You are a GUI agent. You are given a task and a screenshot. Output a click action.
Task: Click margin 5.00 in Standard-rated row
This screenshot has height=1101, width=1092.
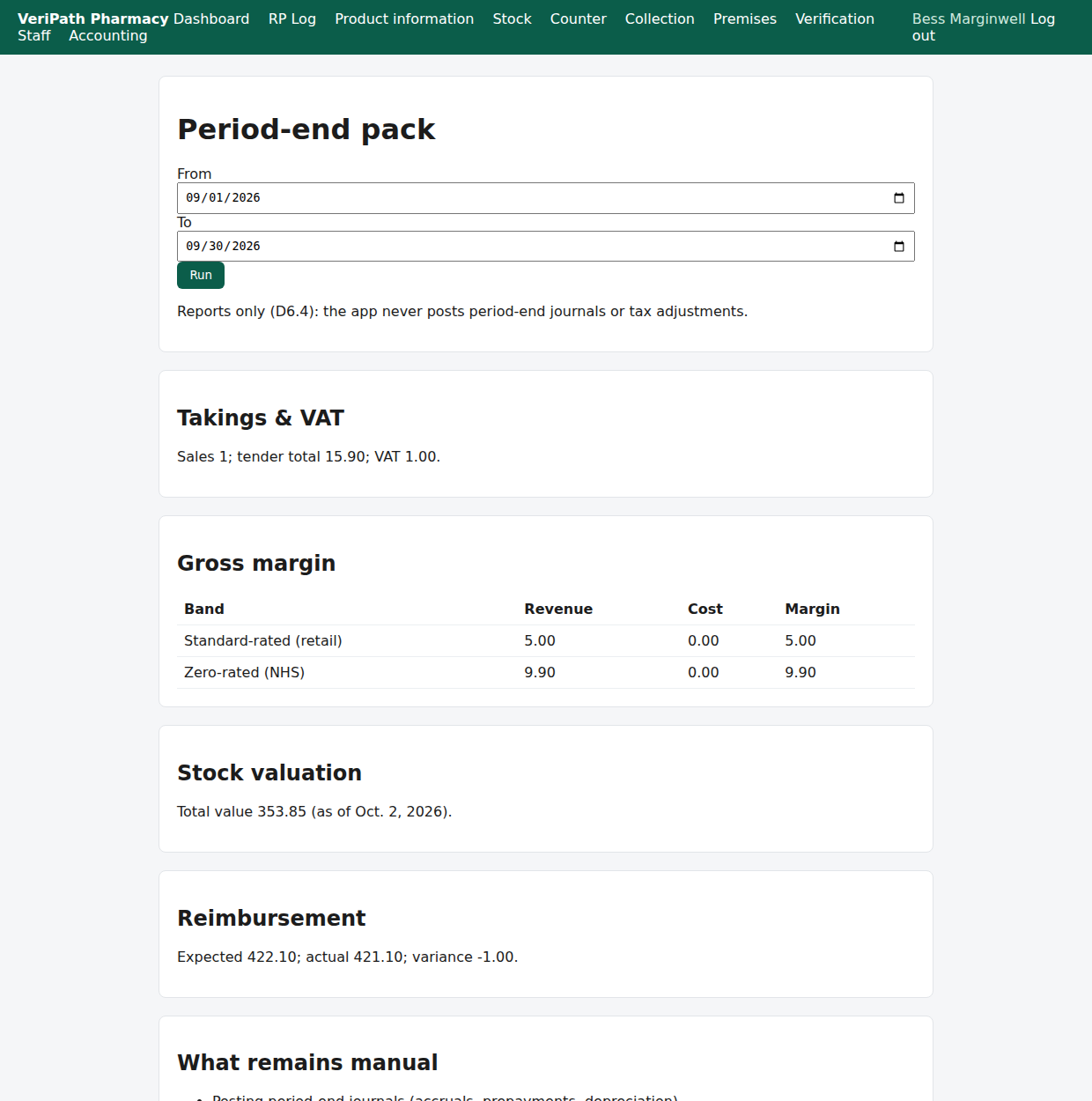point(801,640)
